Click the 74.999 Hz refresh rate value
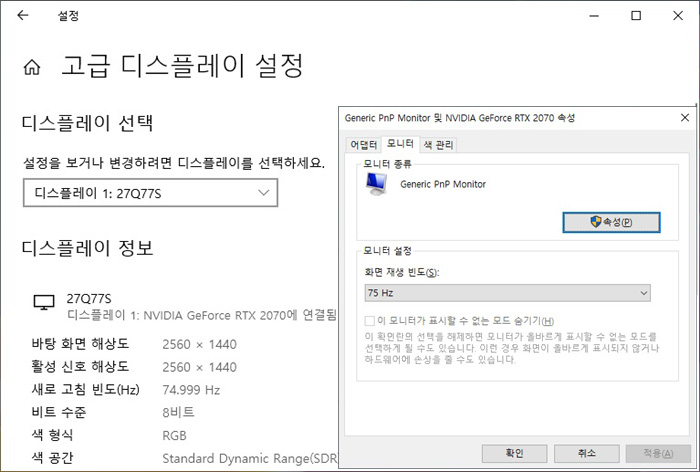This screenshot has height=472, width=700. click(191, 389)
